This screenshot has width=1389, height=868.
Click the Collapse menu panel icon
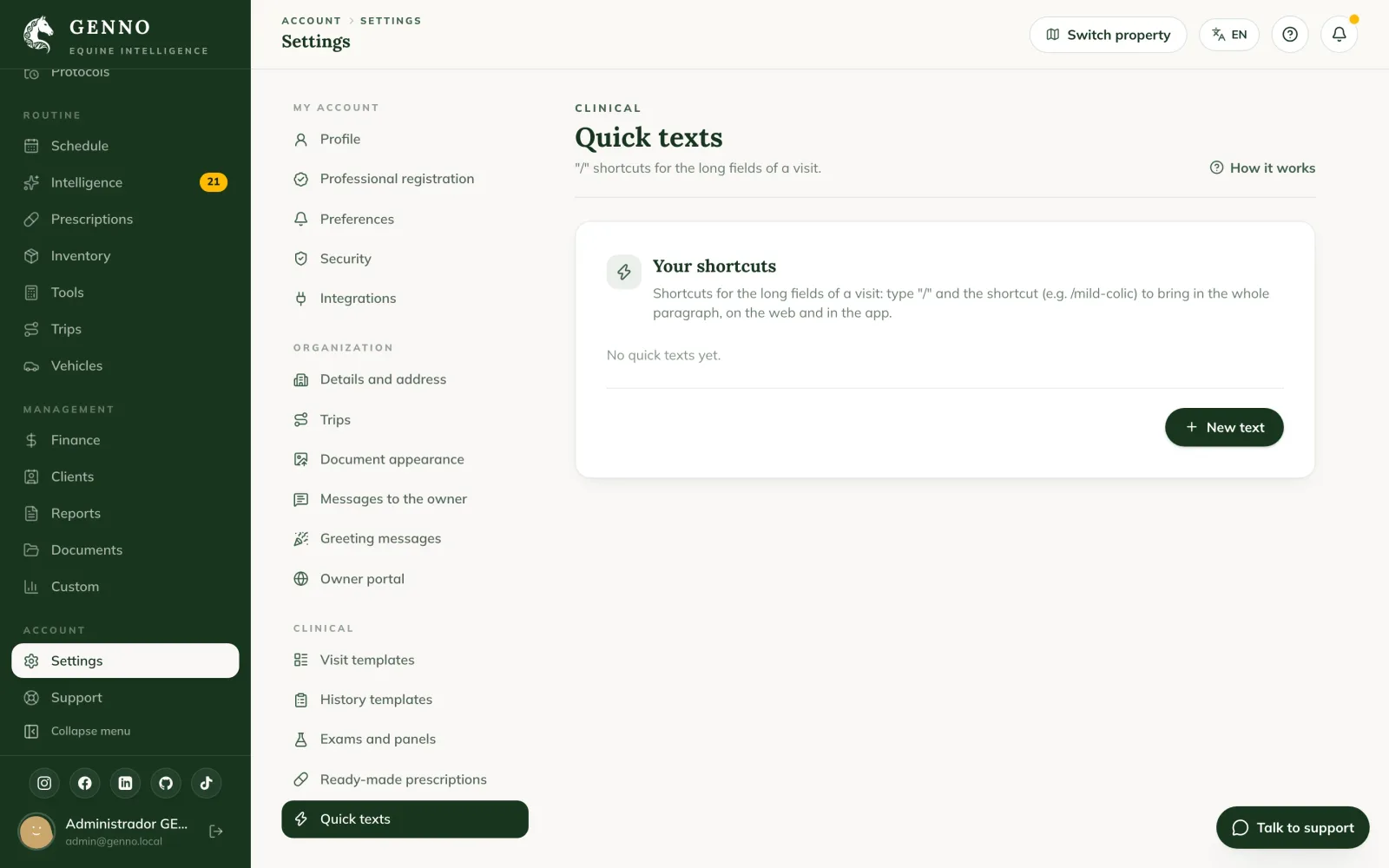(x=31, y=732)
